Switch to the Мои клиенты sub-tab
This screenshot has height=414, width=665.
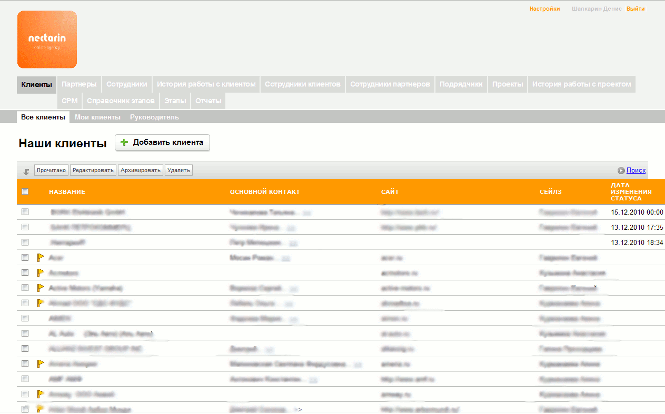(x=96, y=117)
